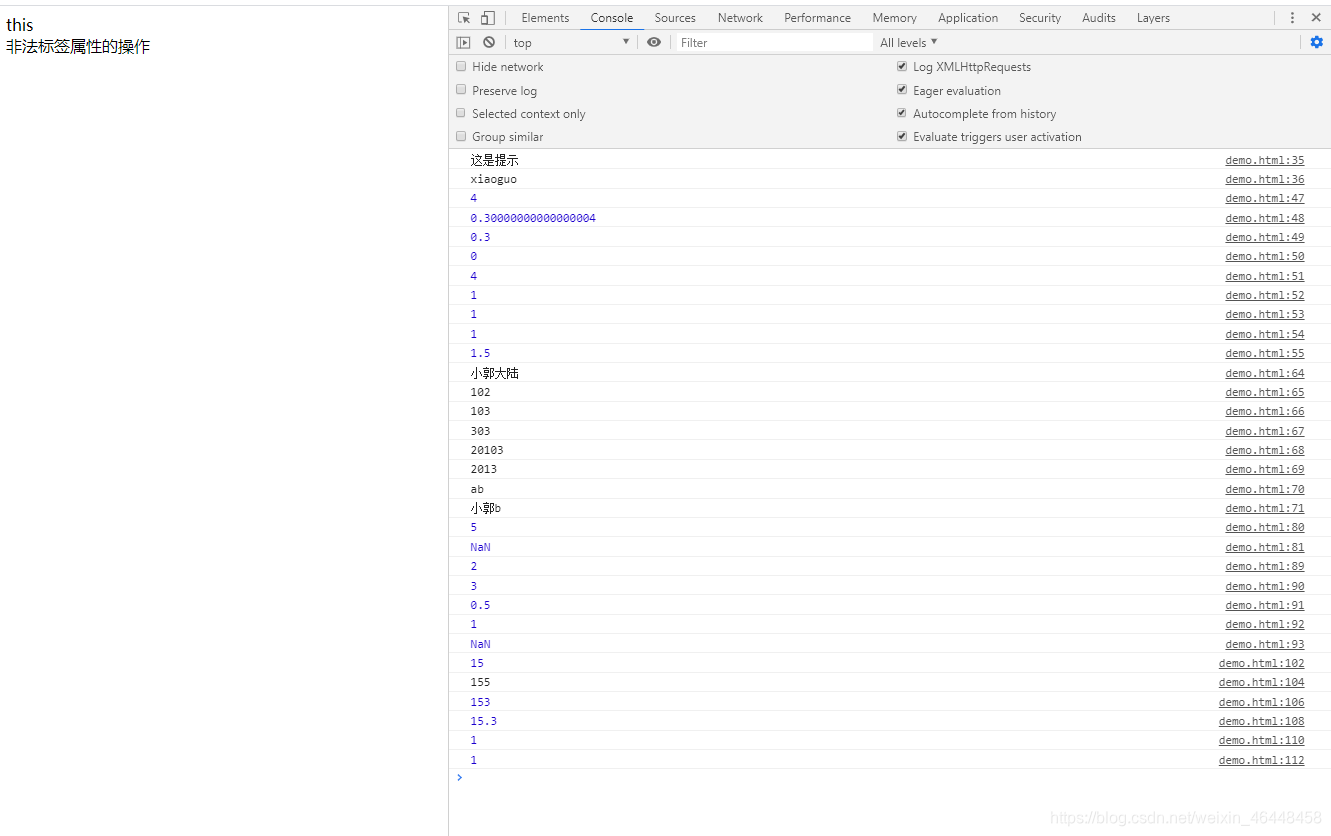Image resolution: width=1331 pixels, height=836 pixels.
Task: Open source link demo.html:64
Action: [1264, 373]
